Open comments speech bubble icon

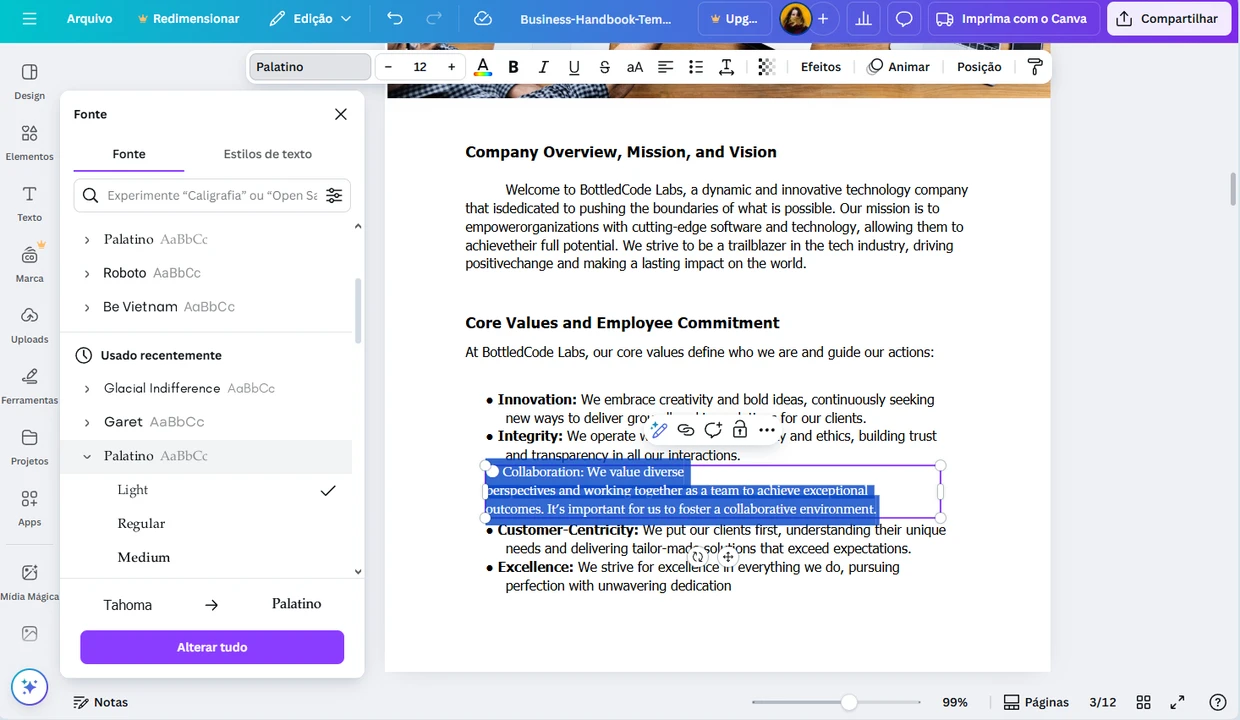(x=904, y=19)
